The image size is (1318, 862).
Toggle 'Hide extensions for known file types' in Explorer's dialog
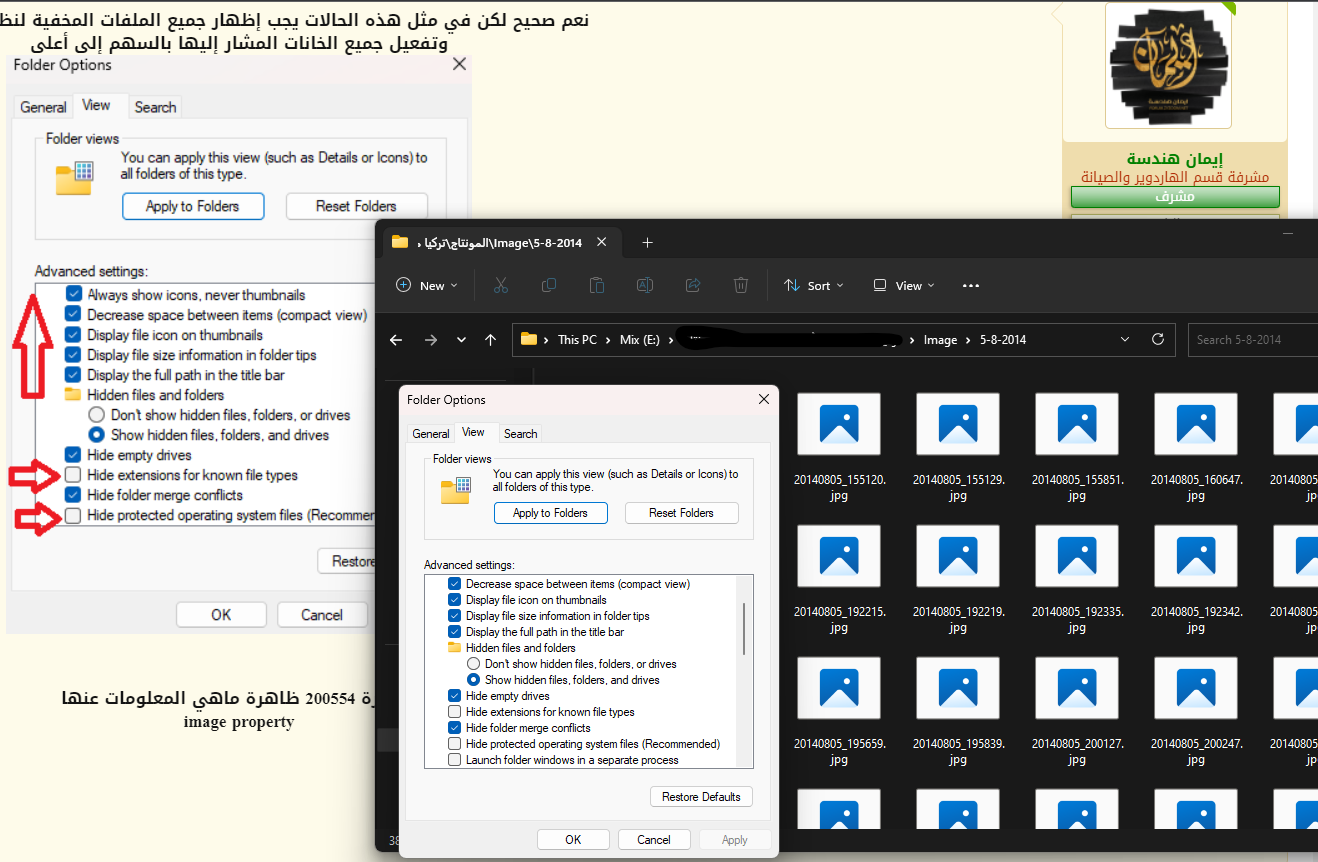coord(455,712)
